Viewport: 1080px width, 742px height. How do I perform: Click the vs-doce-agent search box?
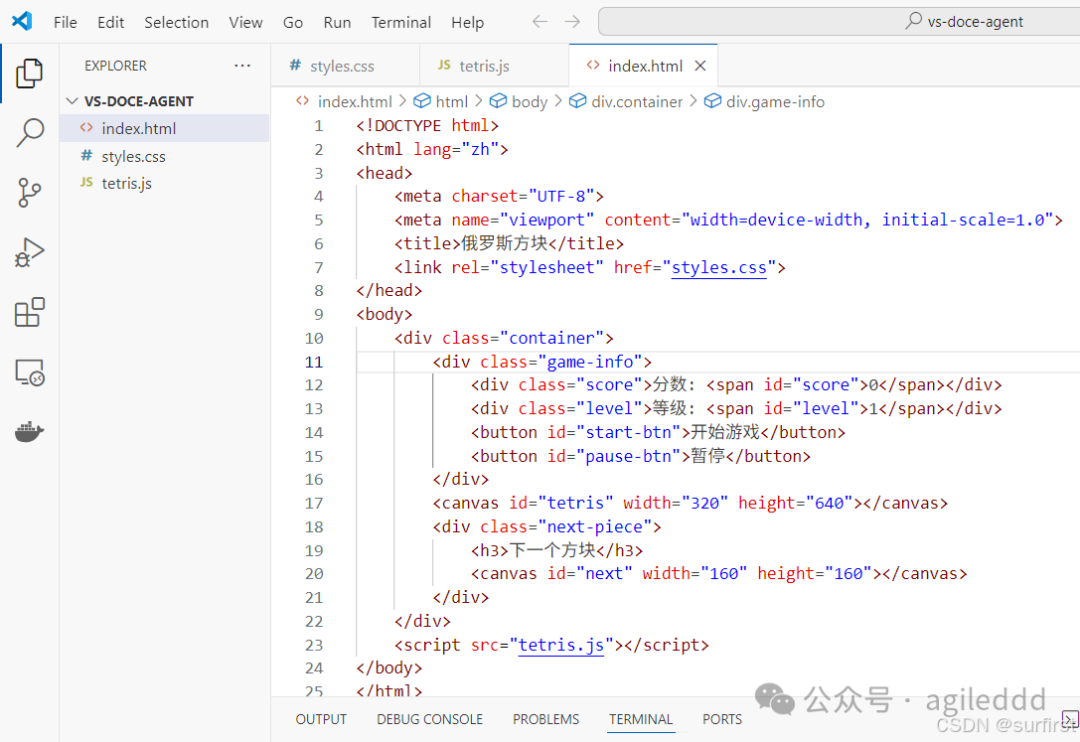pos(839,21)
